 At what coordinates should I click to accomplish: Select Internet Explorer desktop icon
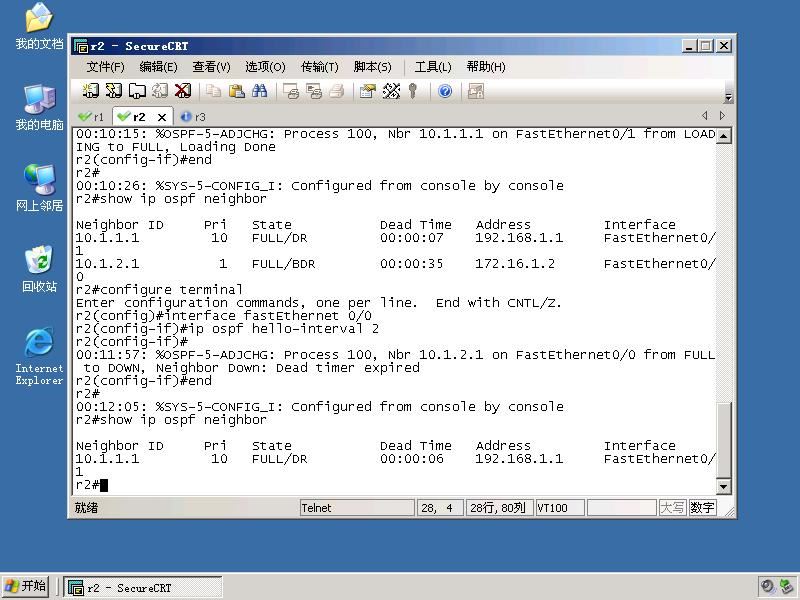(39, 356)
